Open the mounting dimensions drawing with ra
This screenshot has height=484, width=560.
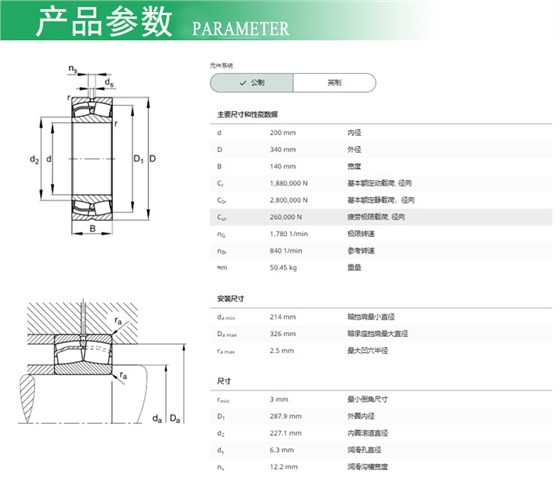click(102, 361)
